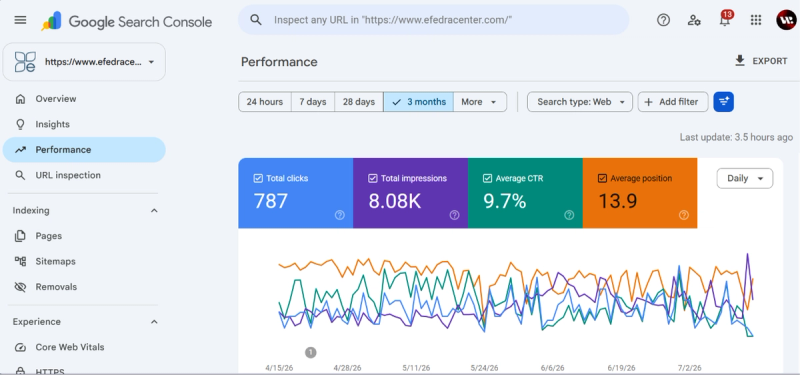
Task: Open help tooltip on Average CTR card
Action: click(x=569, y=215)
